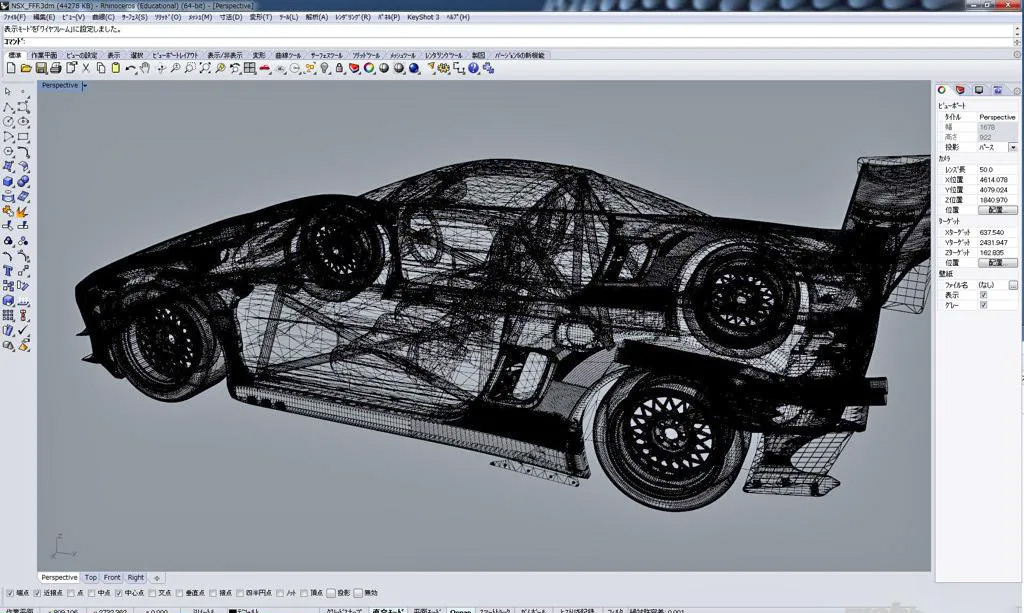Uncheck the wallpaper グレー checkbox
The width and height of the screenshot is (1024, 613).
point(984,305)
